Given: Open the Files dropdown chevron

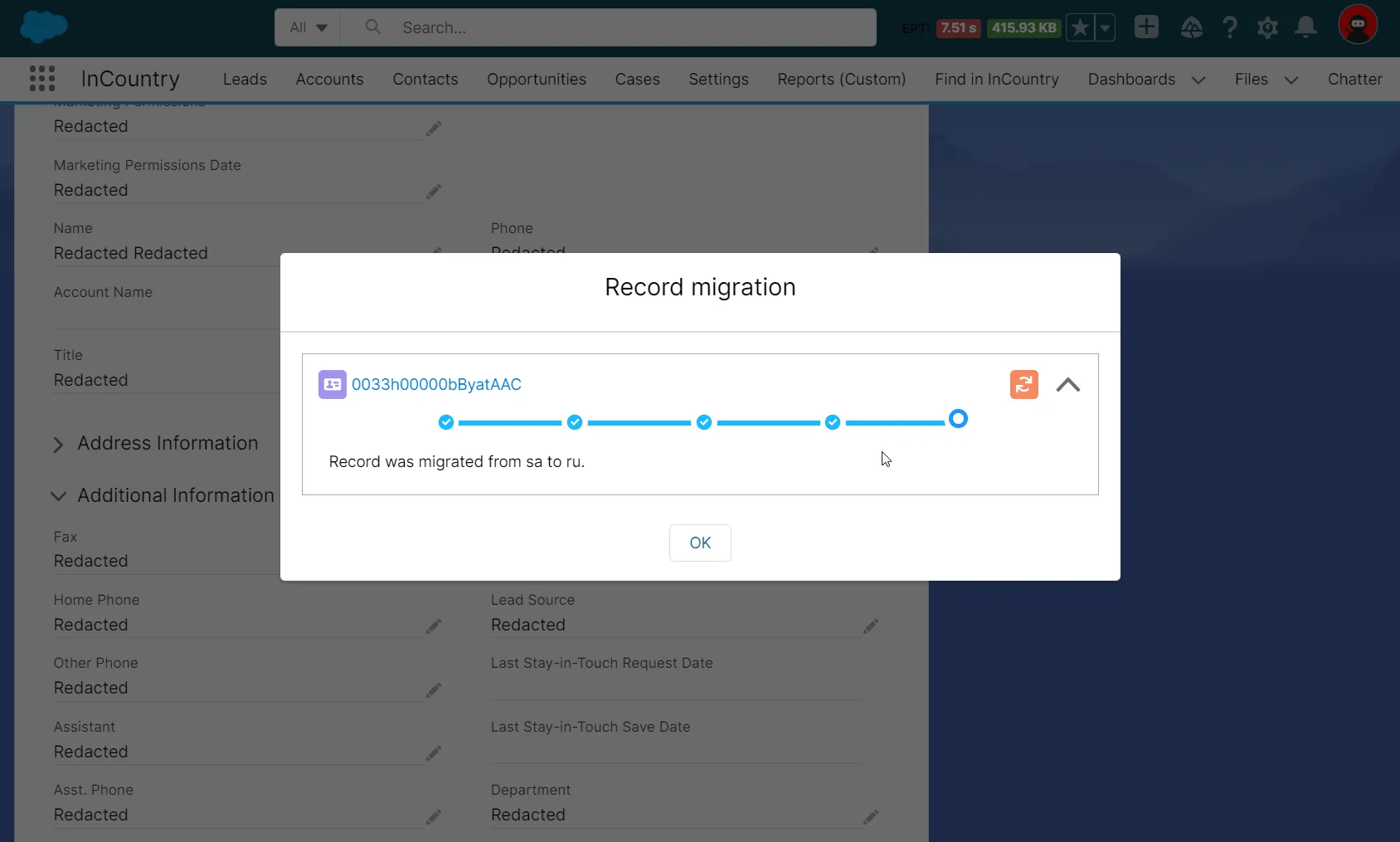Looking at the screenshot, I should [1293, 80].
